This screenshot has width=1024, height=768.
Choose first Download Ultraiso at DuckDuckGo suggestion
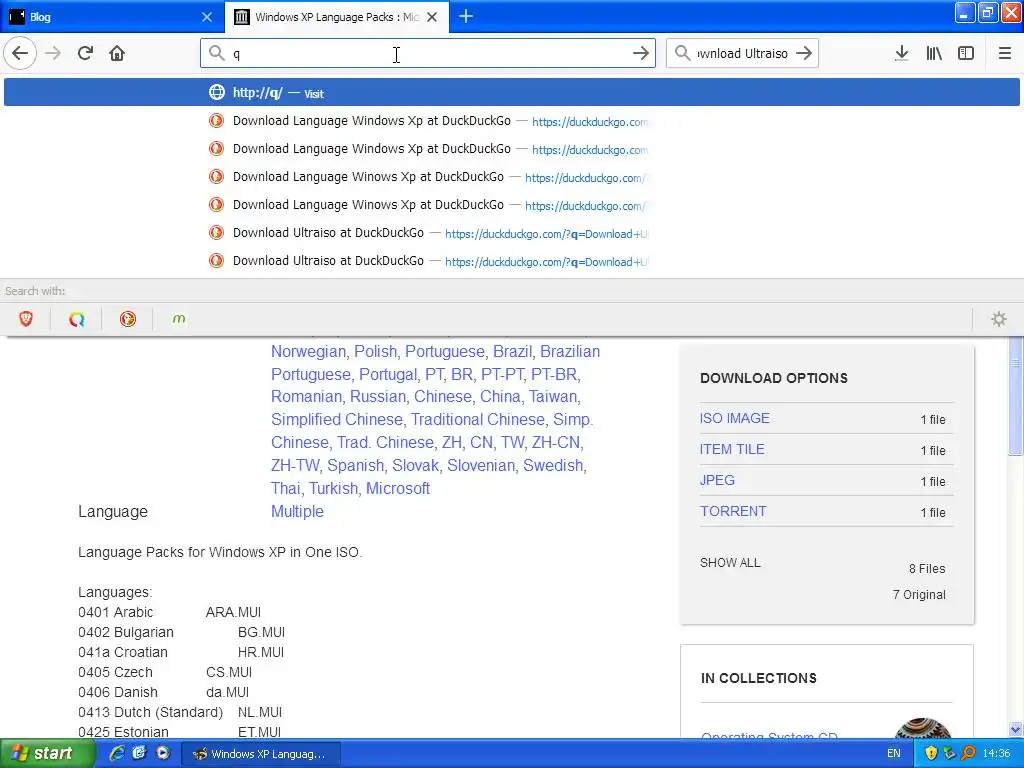[511, 232]
